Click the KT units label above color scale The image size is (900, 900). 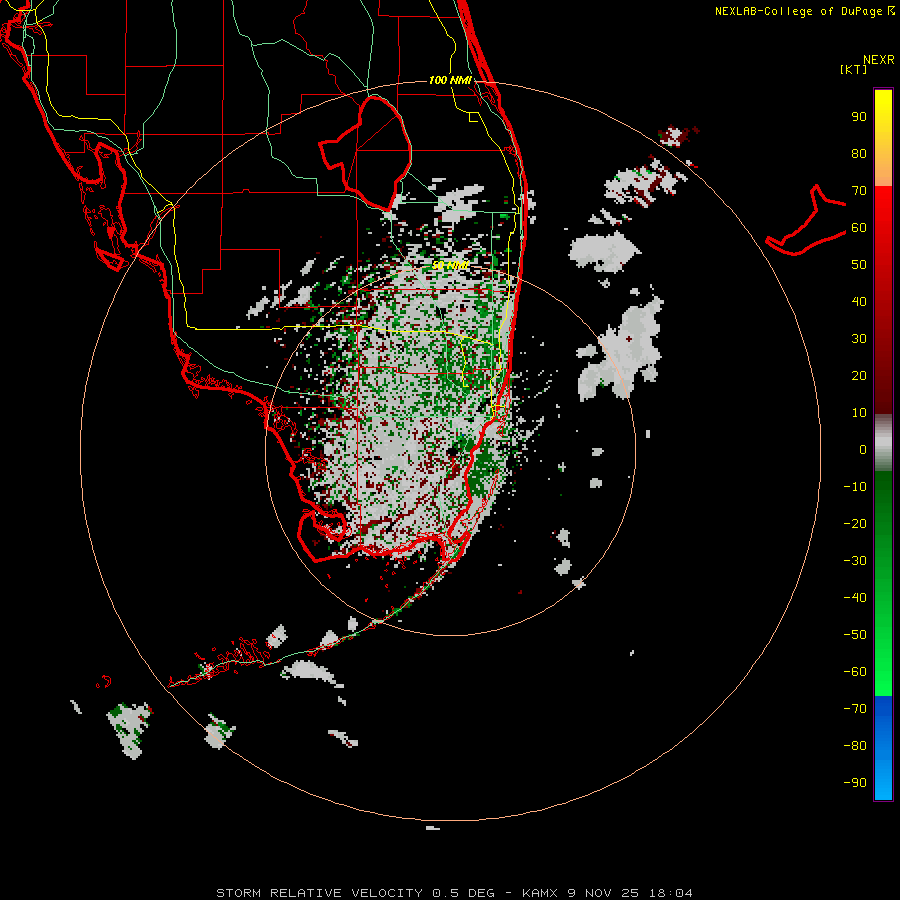(854, 69)
